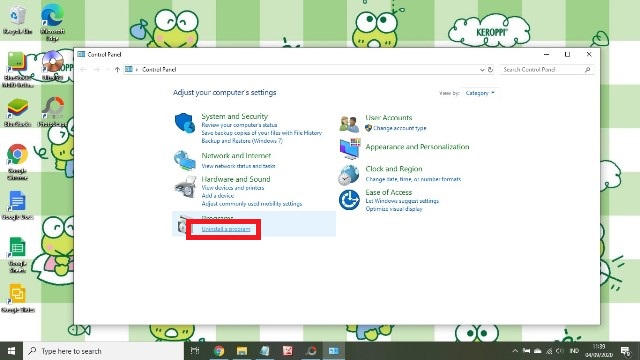Open the Hardware and Sound printer icon
640x360 pixels.
(185, 187)
